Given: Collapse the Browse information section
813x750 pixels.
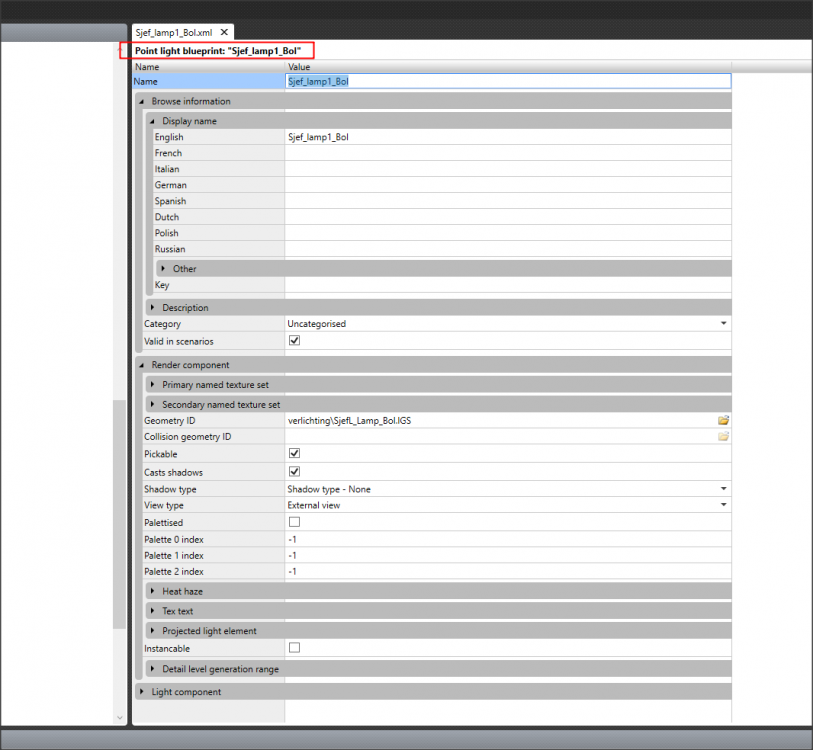Looking at the screenshot, I should click(142, 101).
